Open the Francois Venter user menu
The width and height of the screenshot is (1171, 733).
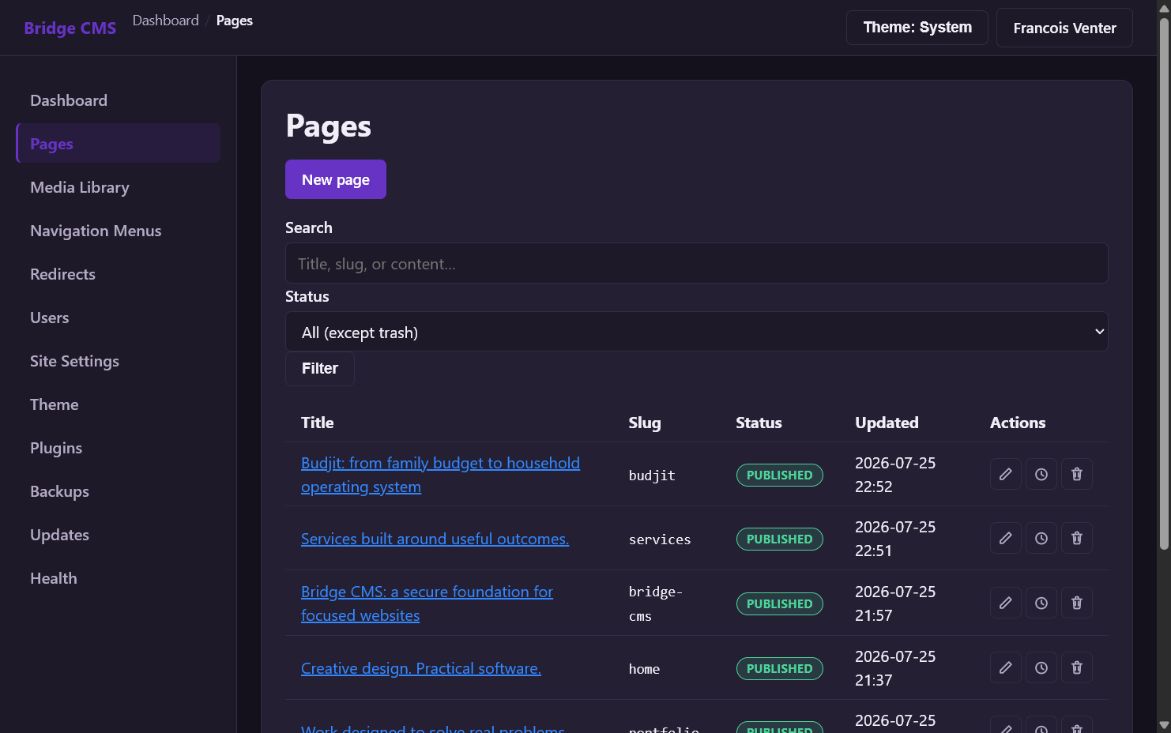[1064, 28]
